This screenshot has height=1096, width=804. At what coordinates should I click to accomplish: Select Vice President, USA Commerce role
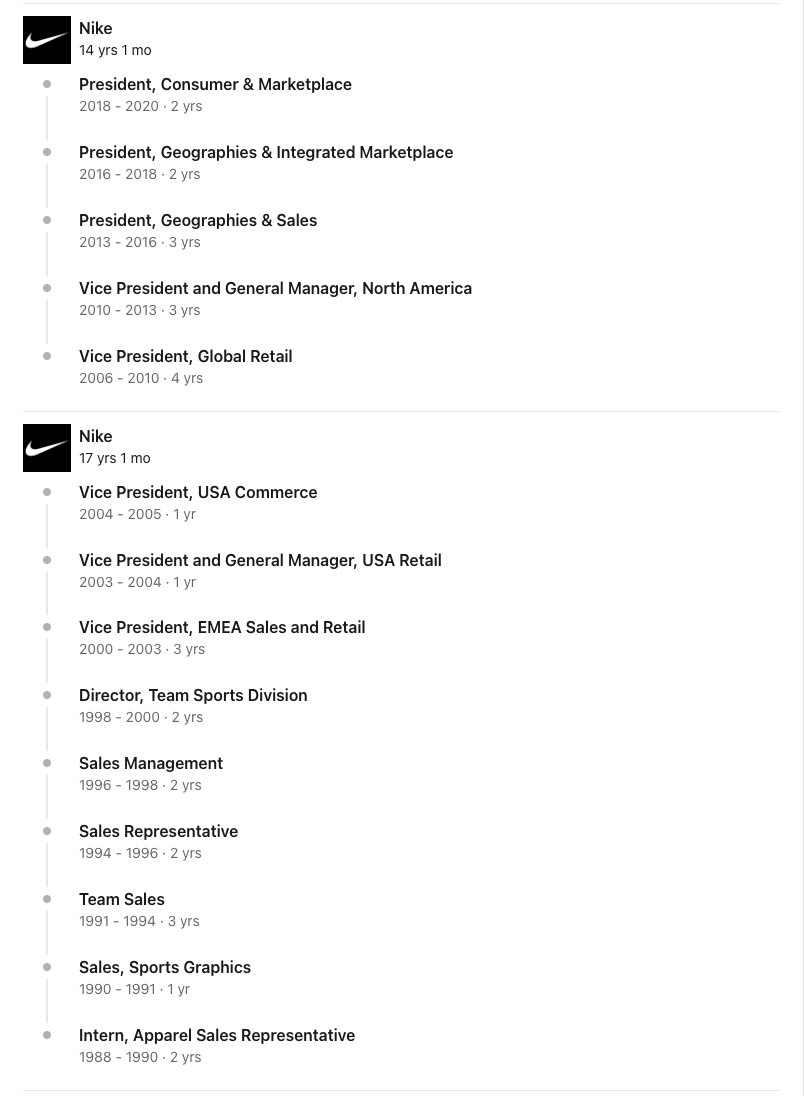[198, 492]
